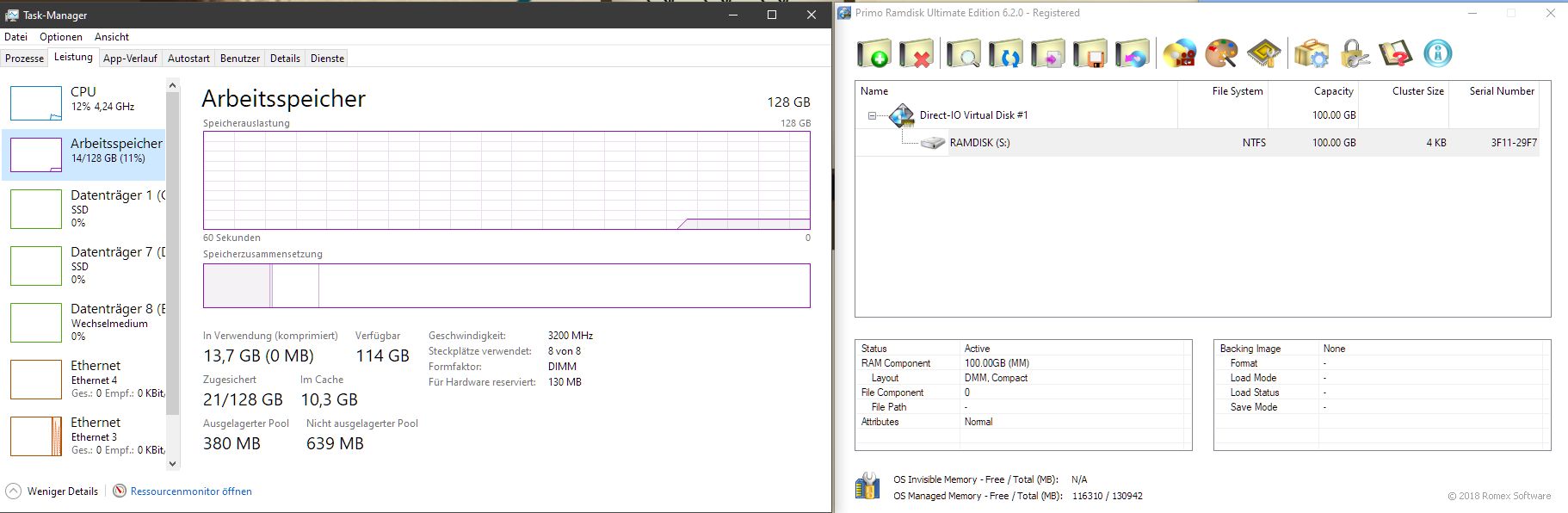The height and width of the screenshot is (513, 1568).
Task: Click the 100.00GB (MM) RAM Component value
Action: point(997,363)
